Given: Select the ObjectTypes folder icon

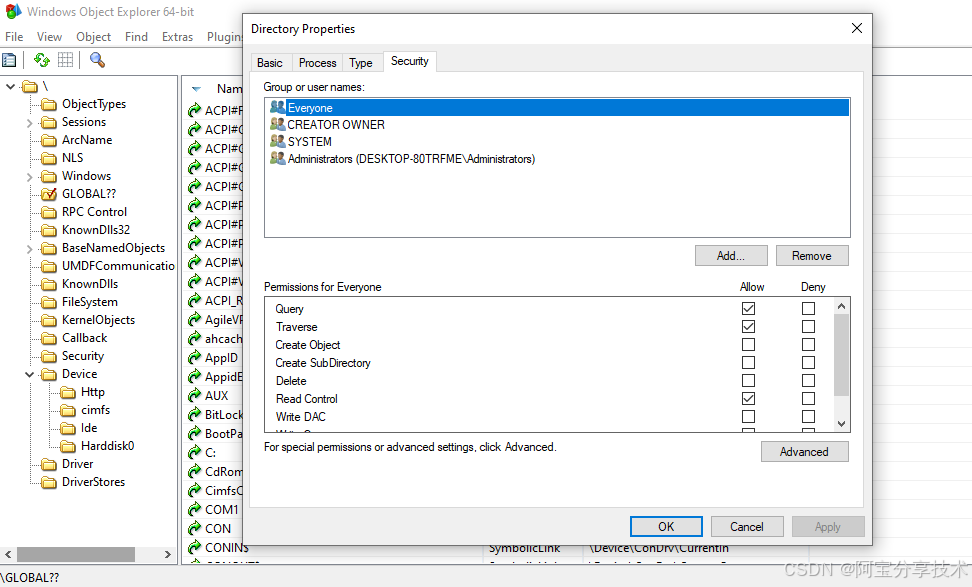Looking at the screenshot, I should 48,104.
